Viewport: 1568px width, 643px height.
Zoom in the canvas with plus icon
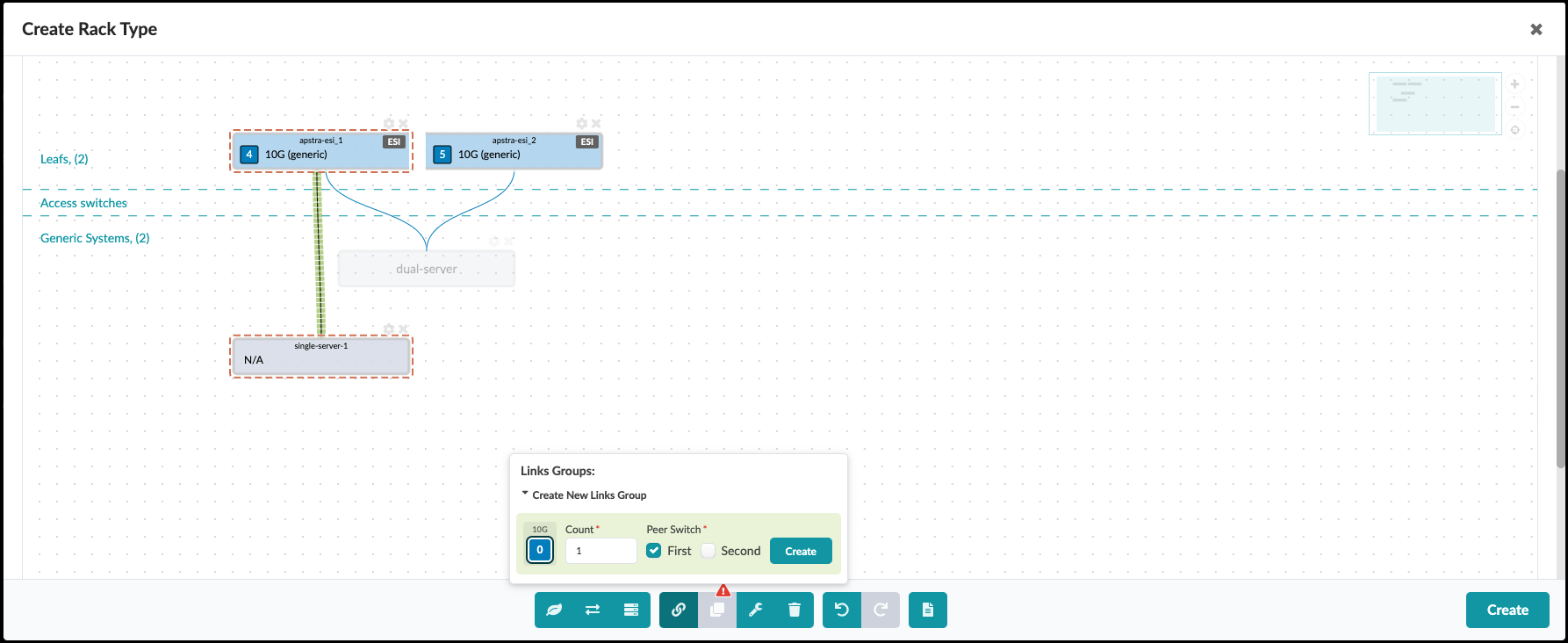coord(1514,84)
